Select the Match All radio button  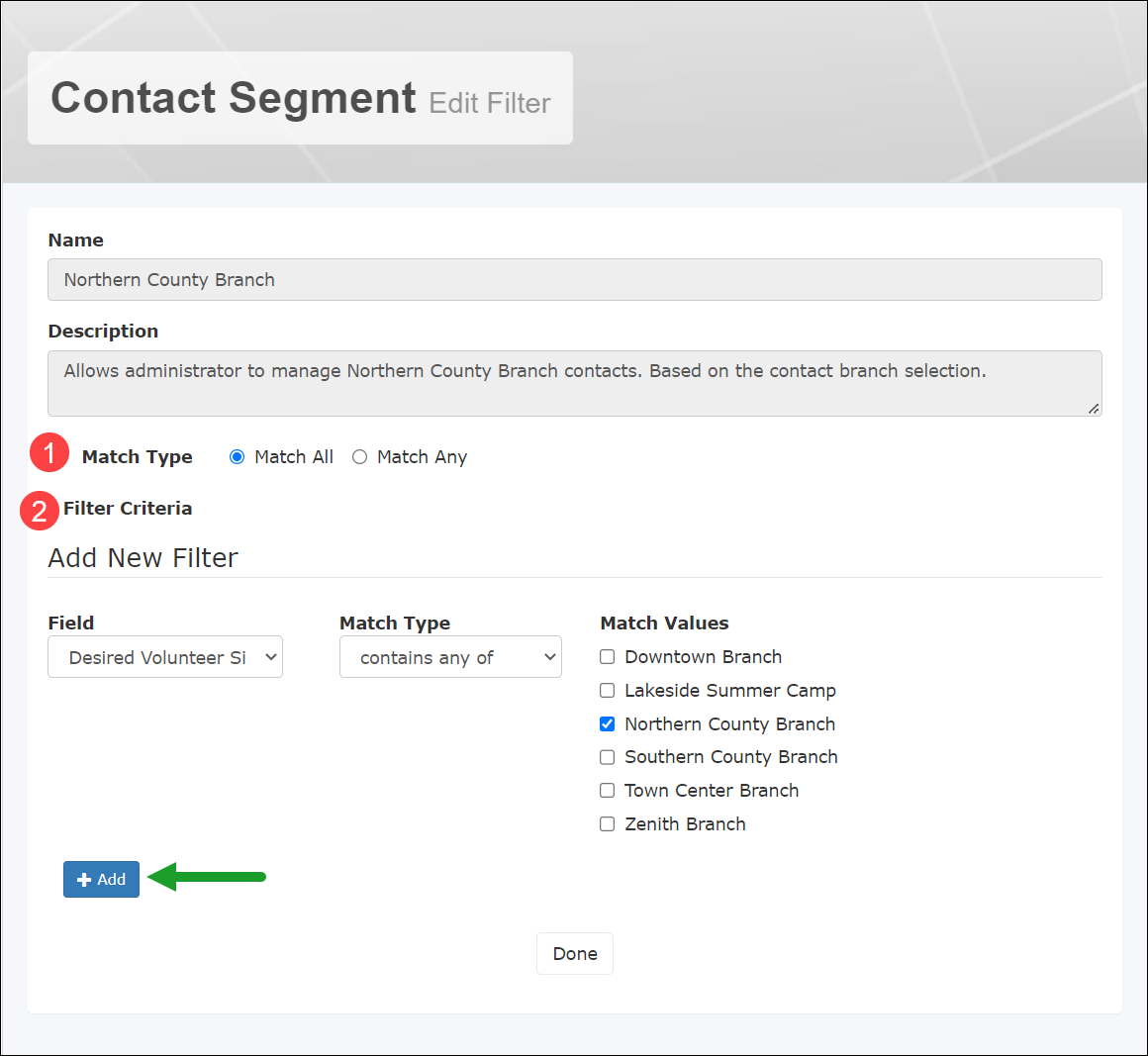[x=237, y=456]
